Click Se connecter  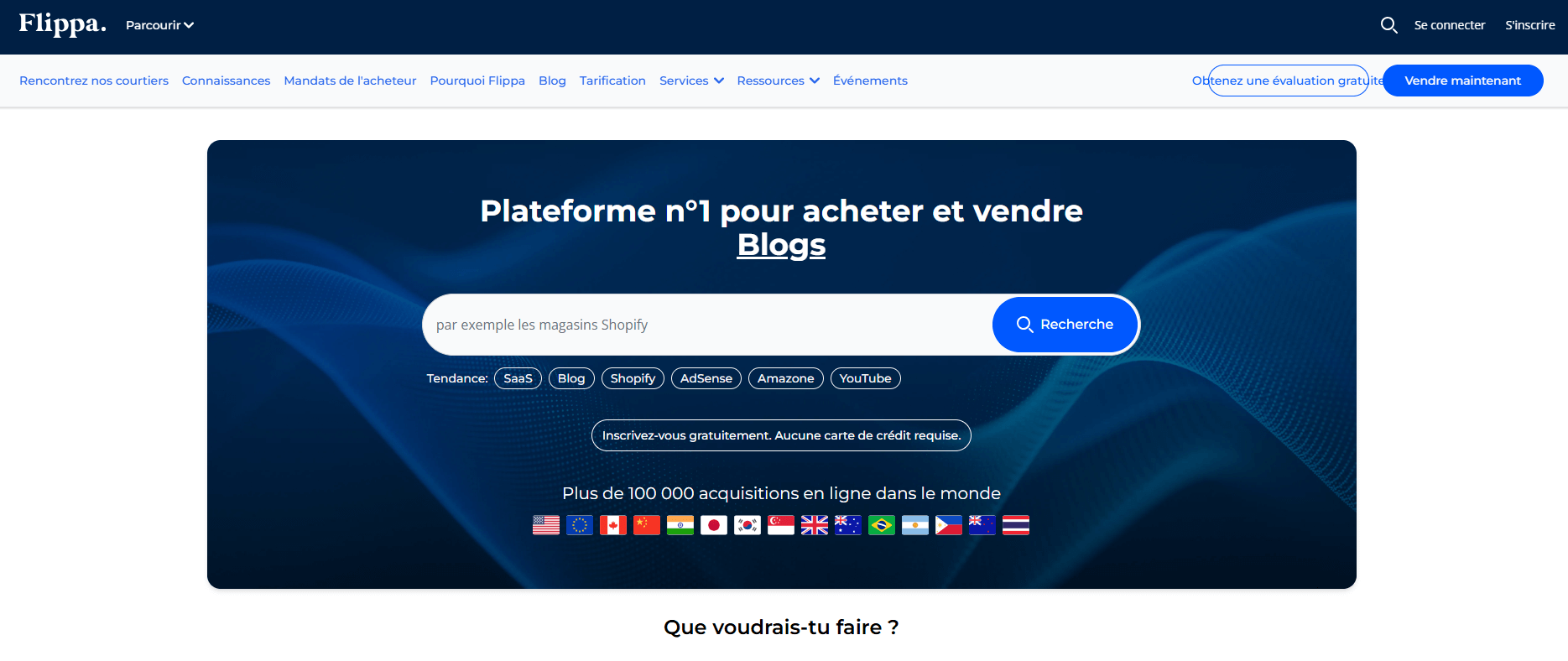(1450, 25)
